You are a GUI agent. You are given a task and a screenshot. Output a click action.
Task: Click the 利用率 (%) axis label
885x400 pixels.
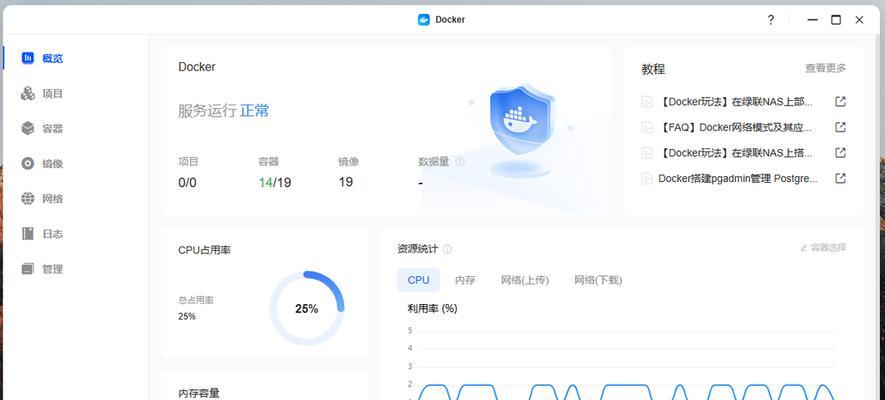pyautogui.click(x=432, y=309)
